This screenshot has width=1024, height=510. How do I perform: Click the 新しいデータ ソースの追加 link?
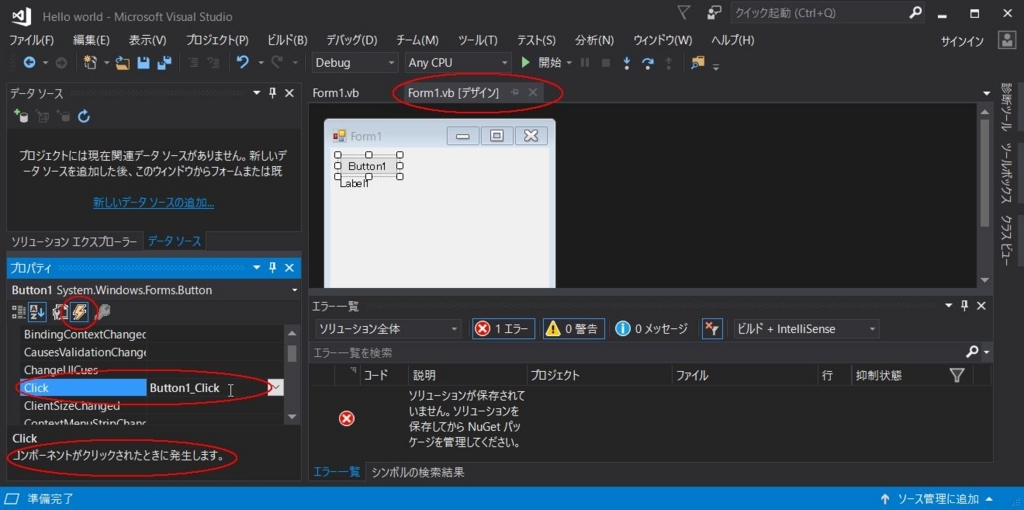coord(153,203)
